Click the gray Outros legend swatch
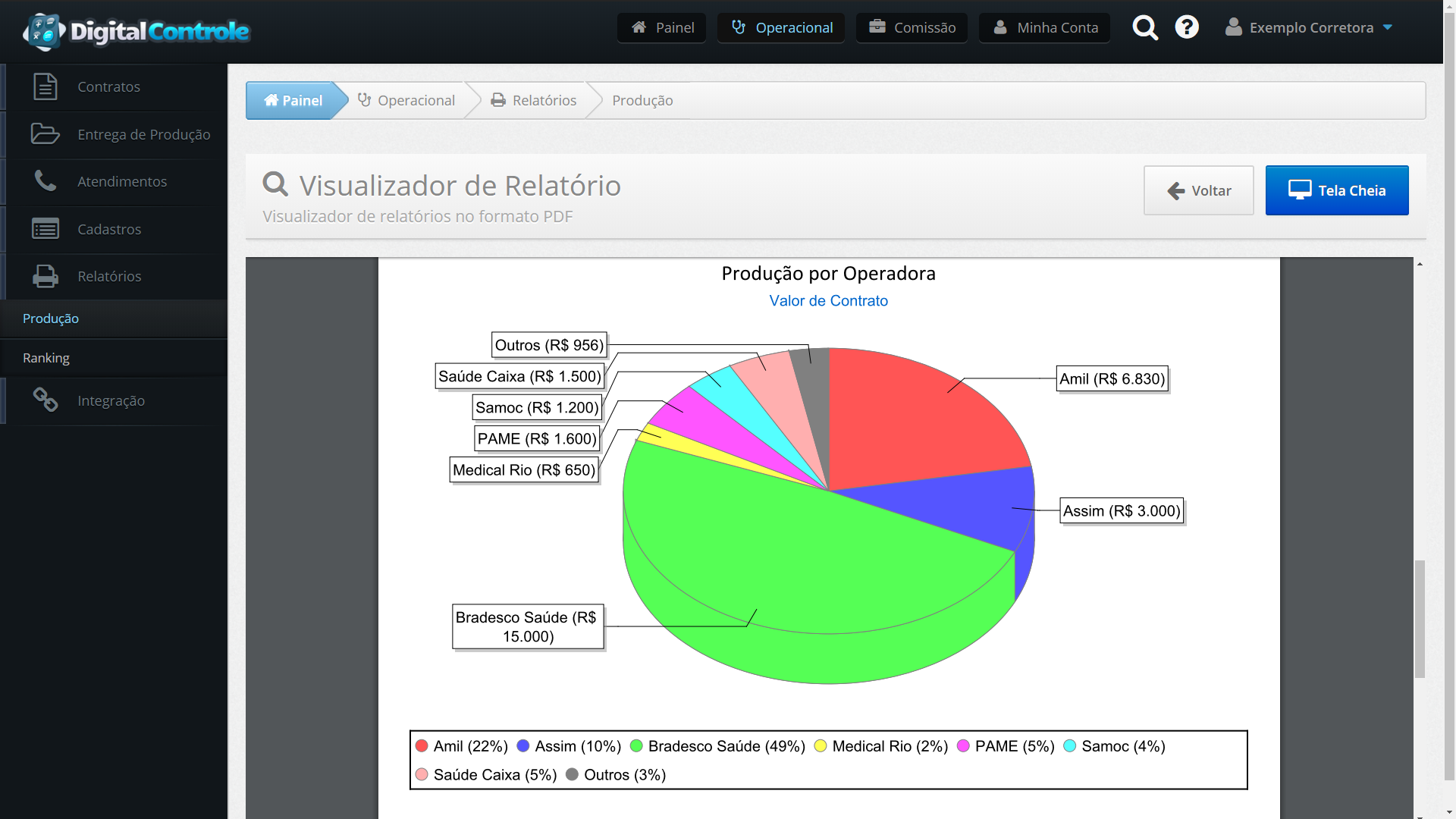The height and width of the screenshot is (819, 1456). click(x=573, y=774)
